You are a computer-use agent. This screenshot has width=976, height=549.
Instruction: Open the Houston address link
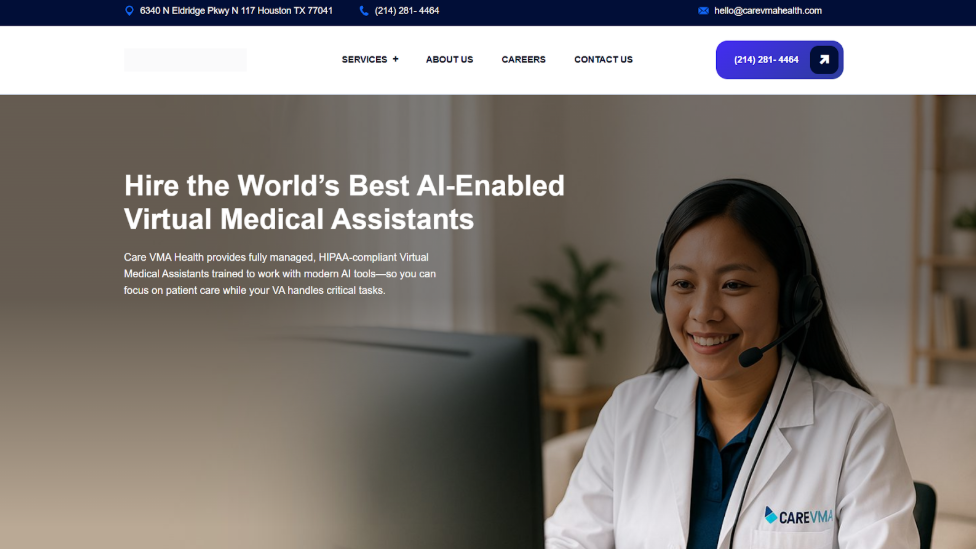pyautogui.click(x=236, y=11)
